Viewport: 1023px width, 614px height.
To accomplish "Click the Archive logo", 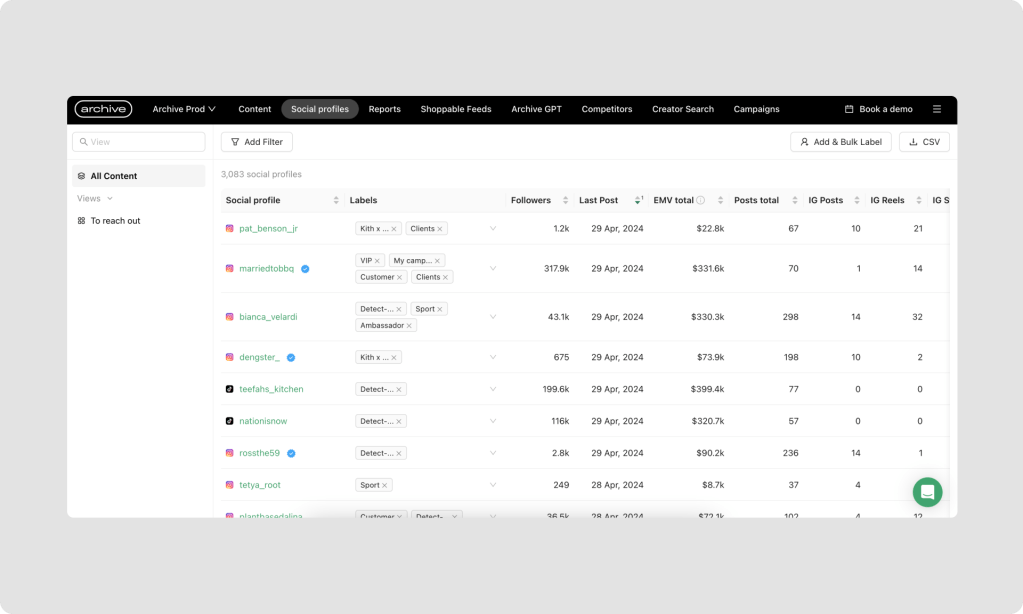I will [x=103, y=109].
